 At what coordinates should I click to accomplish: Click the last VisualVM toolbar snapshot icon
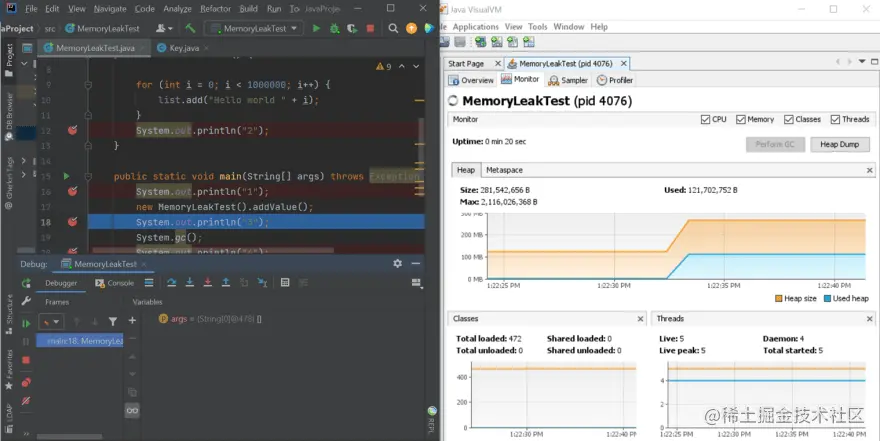(x=529, y=42)
